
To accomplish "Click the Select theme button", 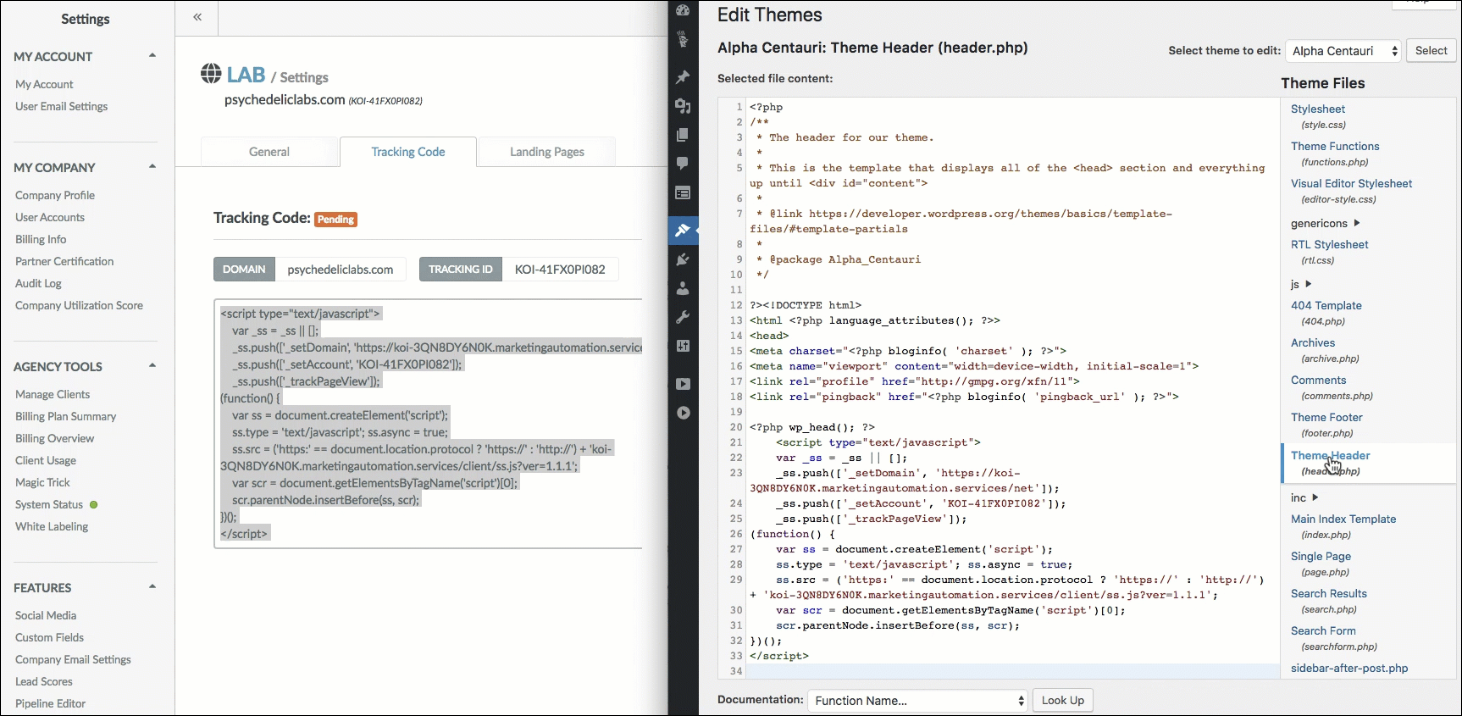I will click(1431, 51).
